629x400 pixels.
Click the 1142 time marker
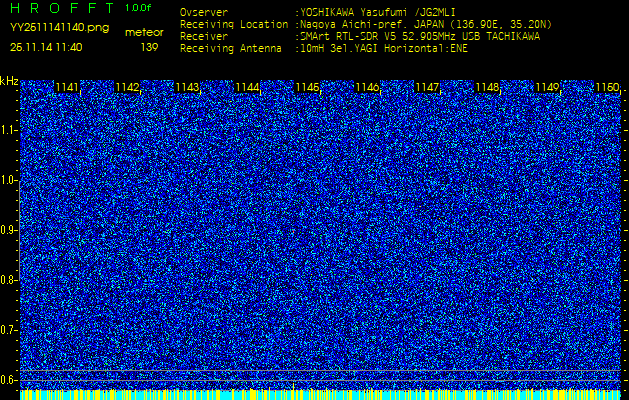(x=127, y=87)
